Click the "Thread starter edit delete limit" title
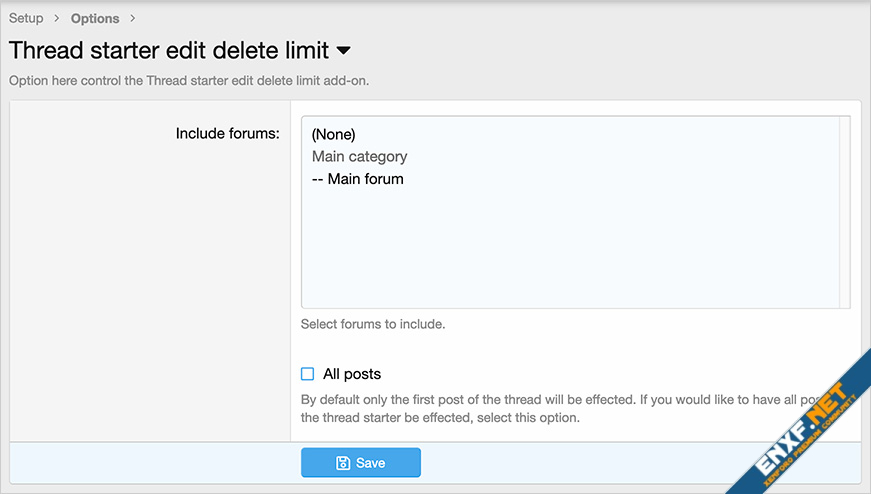 (170, 50)
